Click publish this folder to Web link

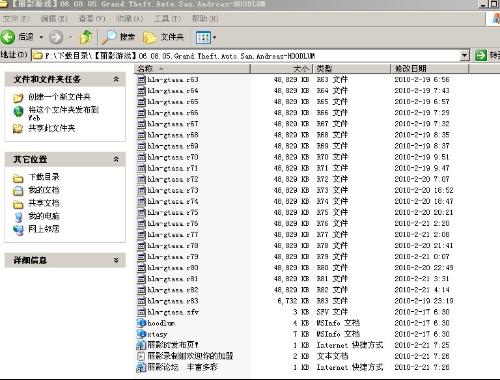point(63,113)
